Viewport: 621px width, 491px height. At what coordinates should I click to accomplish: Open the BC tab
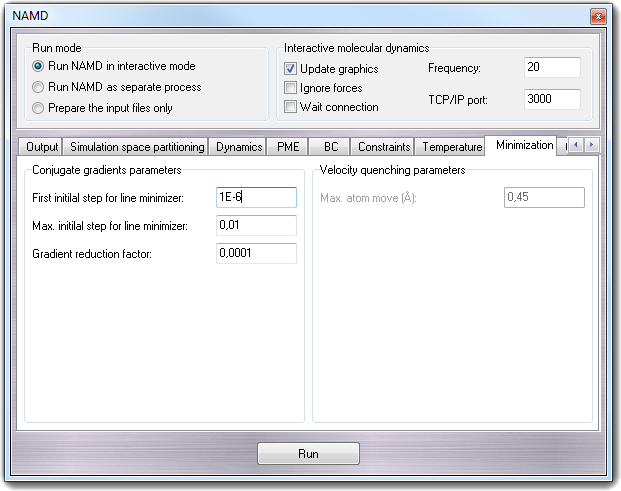click(x=331, y=147)
